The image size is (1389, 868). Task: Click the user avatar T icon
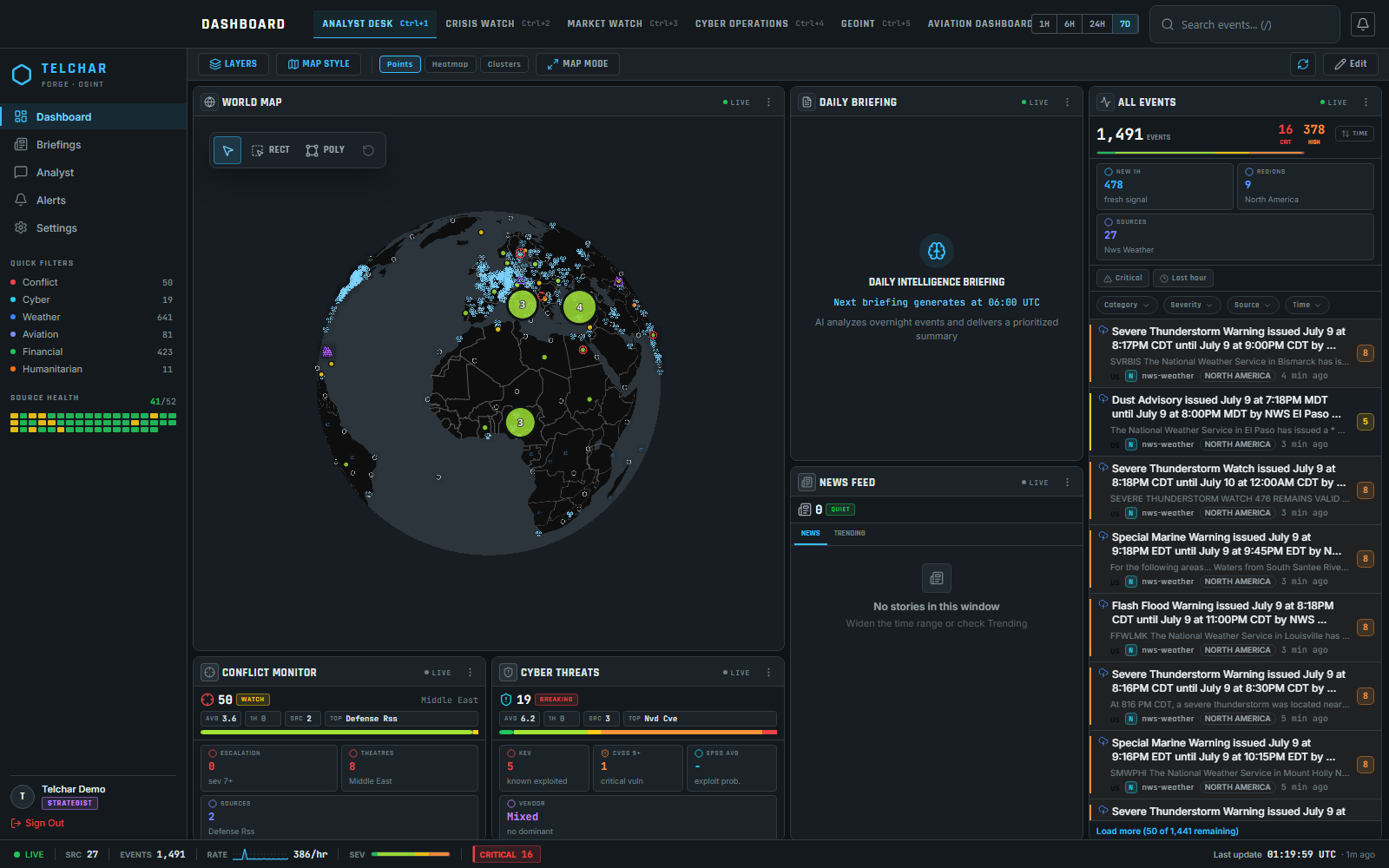click(x=23, y=796)
